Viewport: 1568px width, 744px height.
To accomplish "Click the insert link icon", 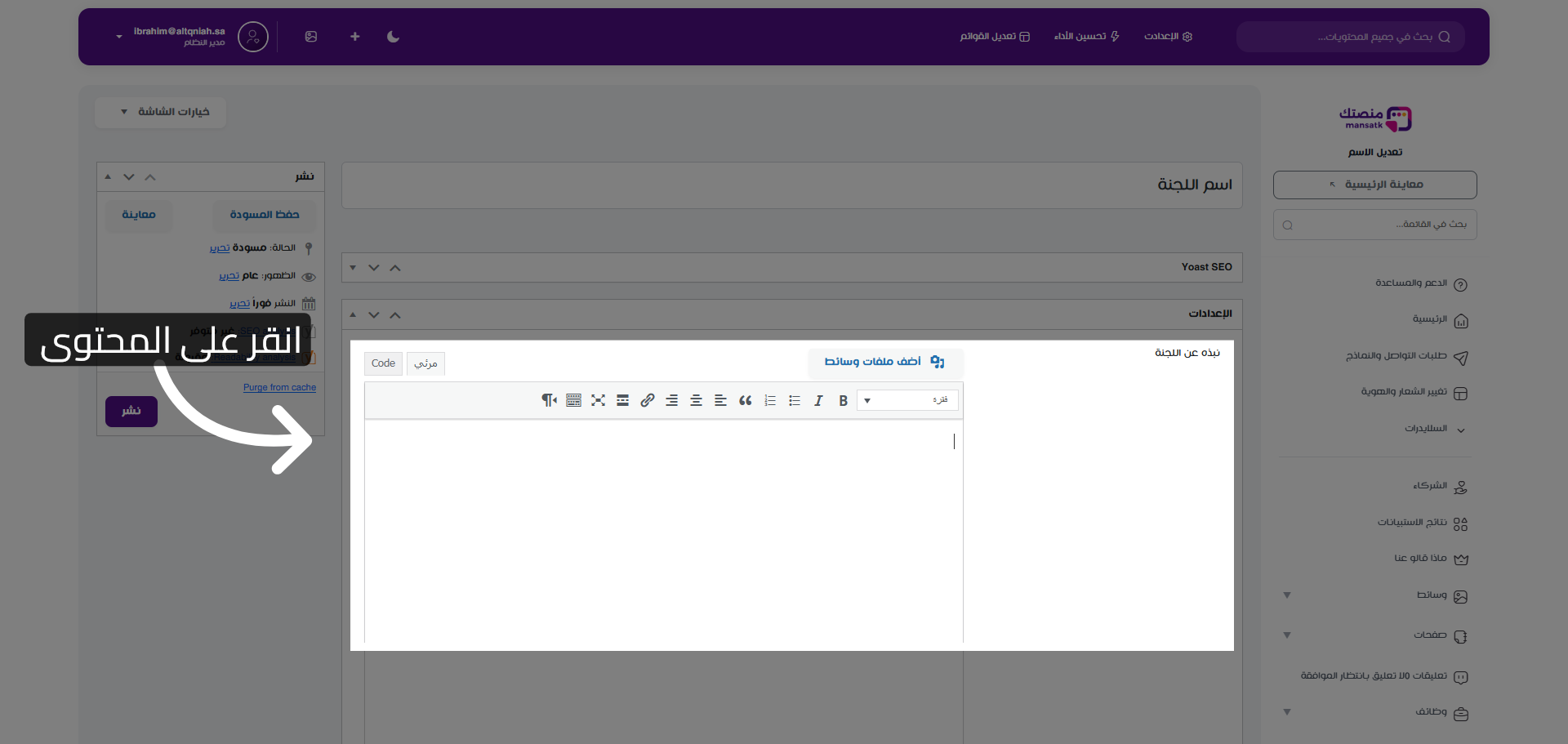I will (647, 400).
